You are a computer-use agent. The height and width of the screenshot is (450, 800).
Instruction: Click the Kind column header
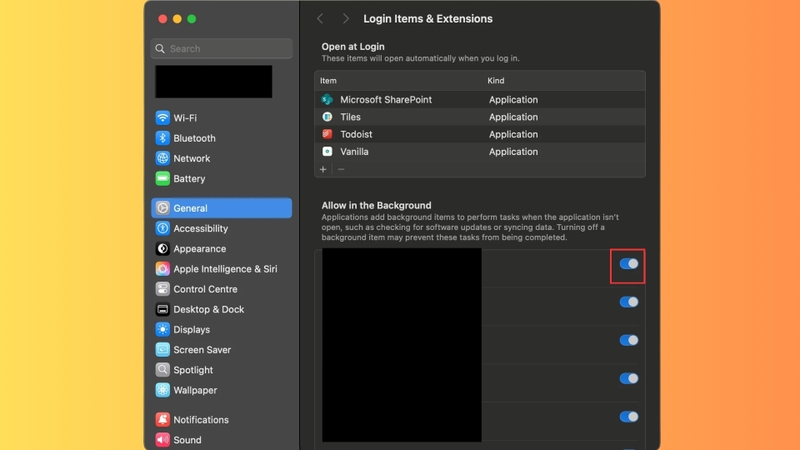click(x=495, y=81)
